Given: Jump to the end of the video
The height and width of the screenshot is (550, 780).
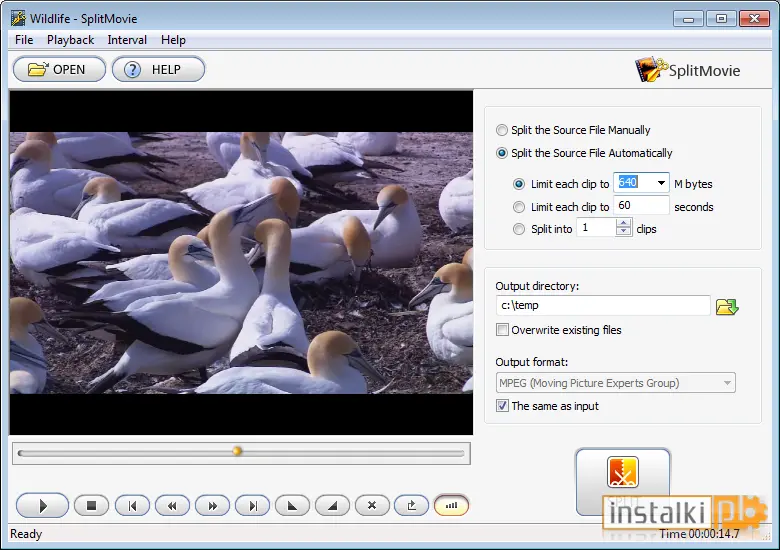Looking at the screenshot, I should (253, 506).
